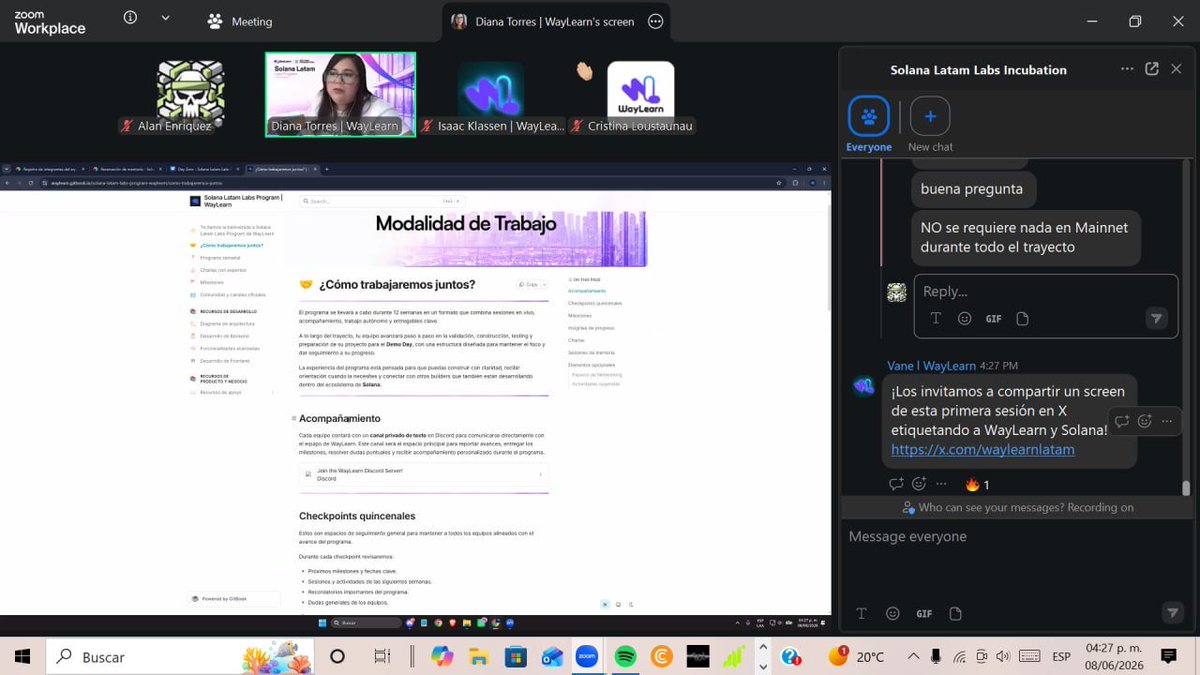Screen dimensions: 1200x675
Task: Select Cristina Loustaunau video thumbnail
Action: [x=641, y=94]
